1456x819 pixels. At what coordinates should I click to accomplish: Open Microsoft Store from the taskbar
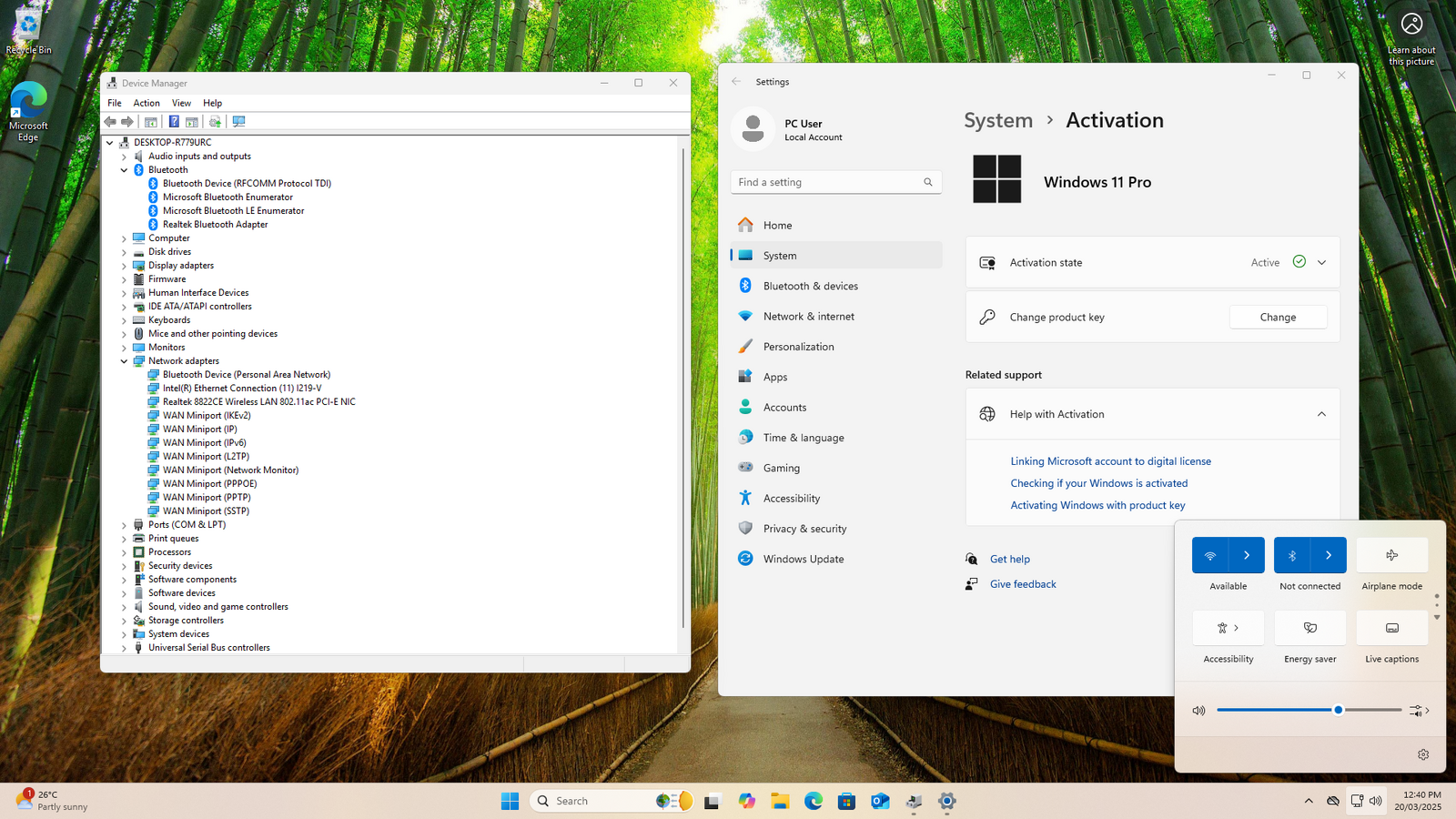(x=846, y=801)
